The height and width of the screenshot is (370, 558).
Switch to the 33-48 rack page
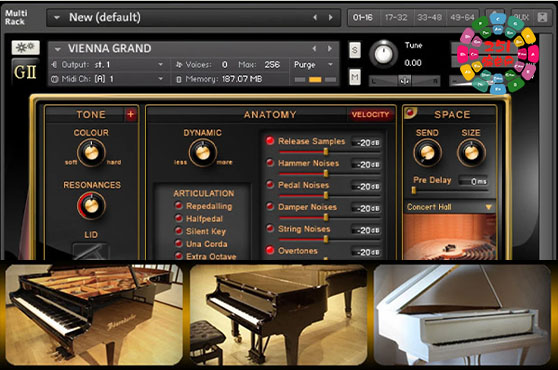click(429, 17)
